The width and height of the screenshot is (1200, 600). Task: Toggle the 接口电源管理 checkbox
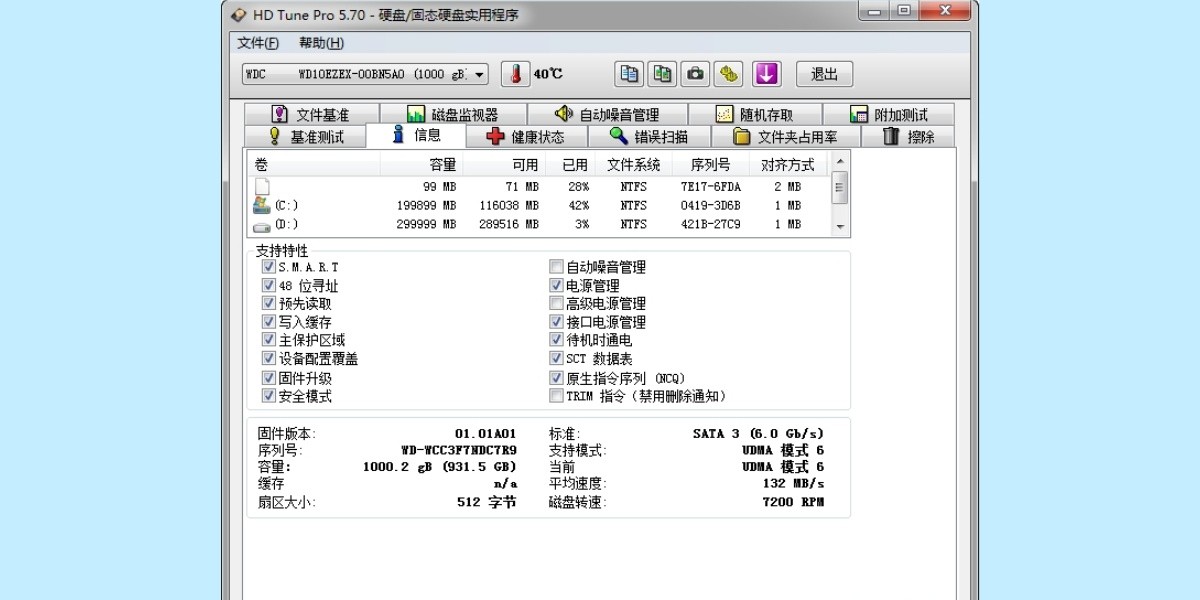557,322
